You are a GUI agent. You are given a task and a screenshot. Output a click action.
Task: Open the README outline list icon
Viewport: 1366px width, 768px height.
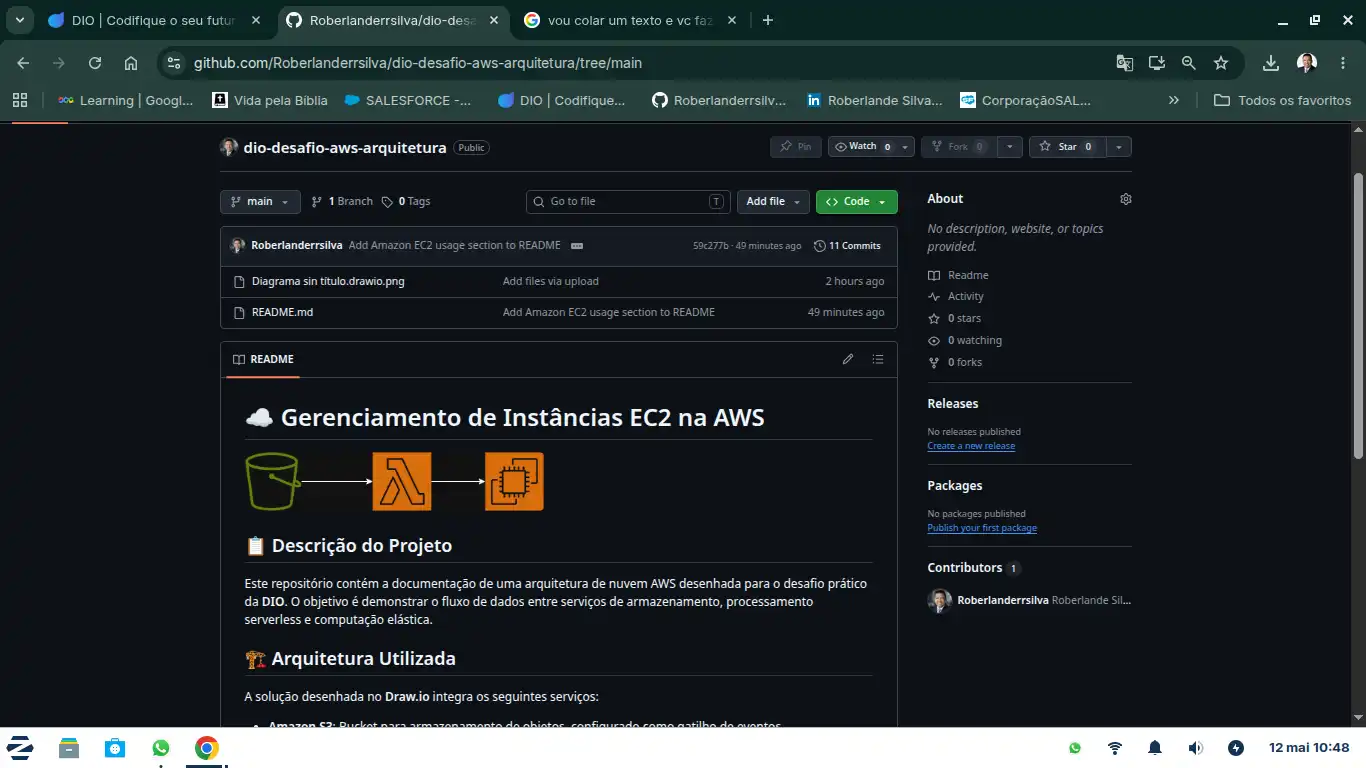[x=878, y=360]
